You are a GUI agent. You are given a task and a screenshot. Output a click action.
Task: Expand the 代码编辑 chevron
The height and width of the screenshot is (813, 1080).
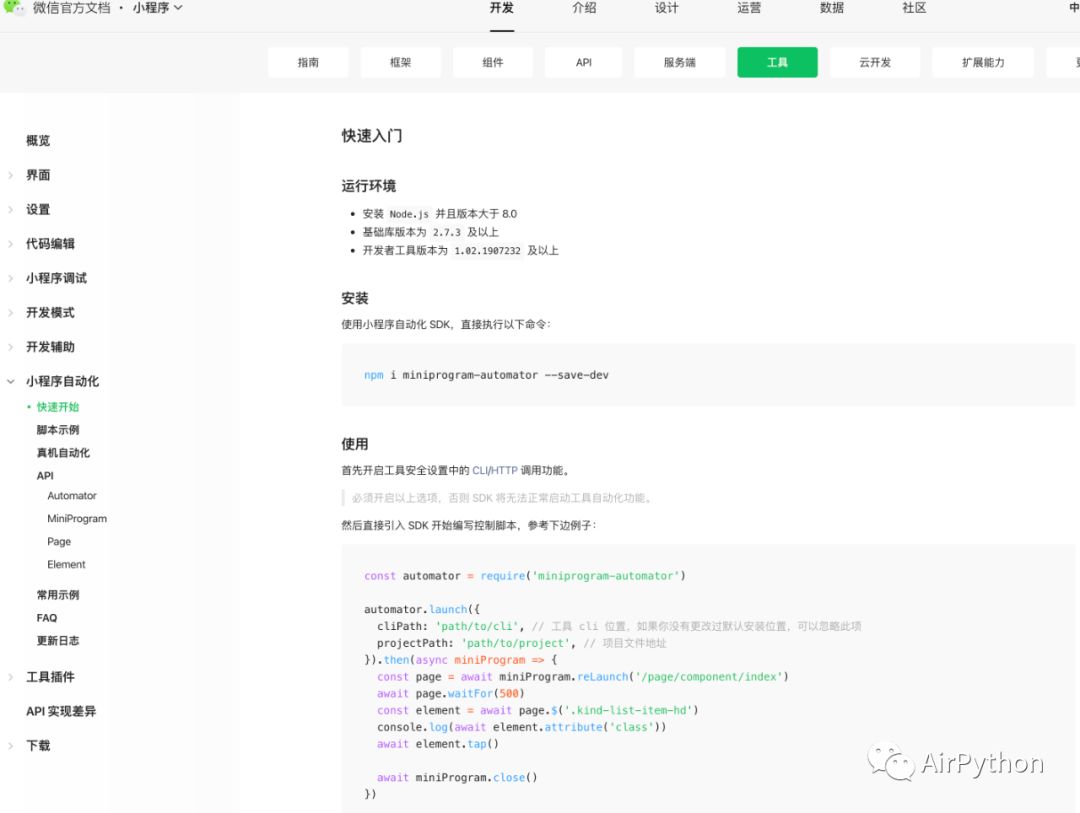[10, 244]
